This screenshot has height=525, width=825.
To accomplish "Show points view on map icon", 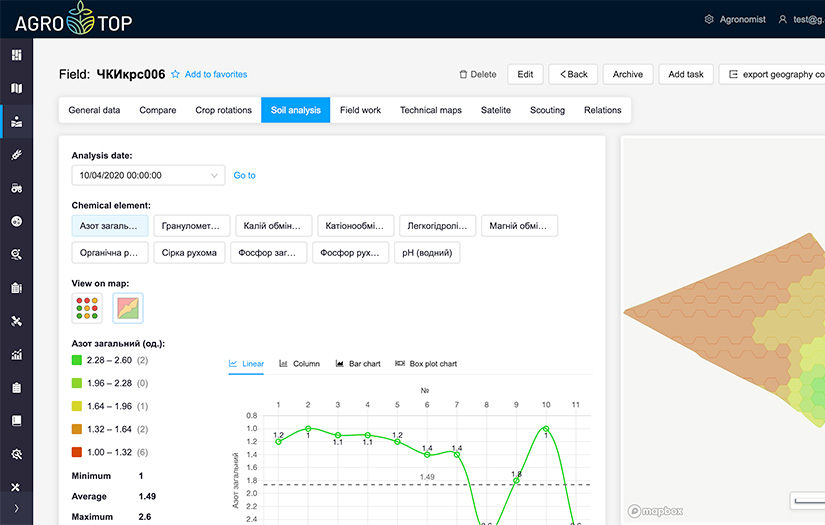I will 87,308.
